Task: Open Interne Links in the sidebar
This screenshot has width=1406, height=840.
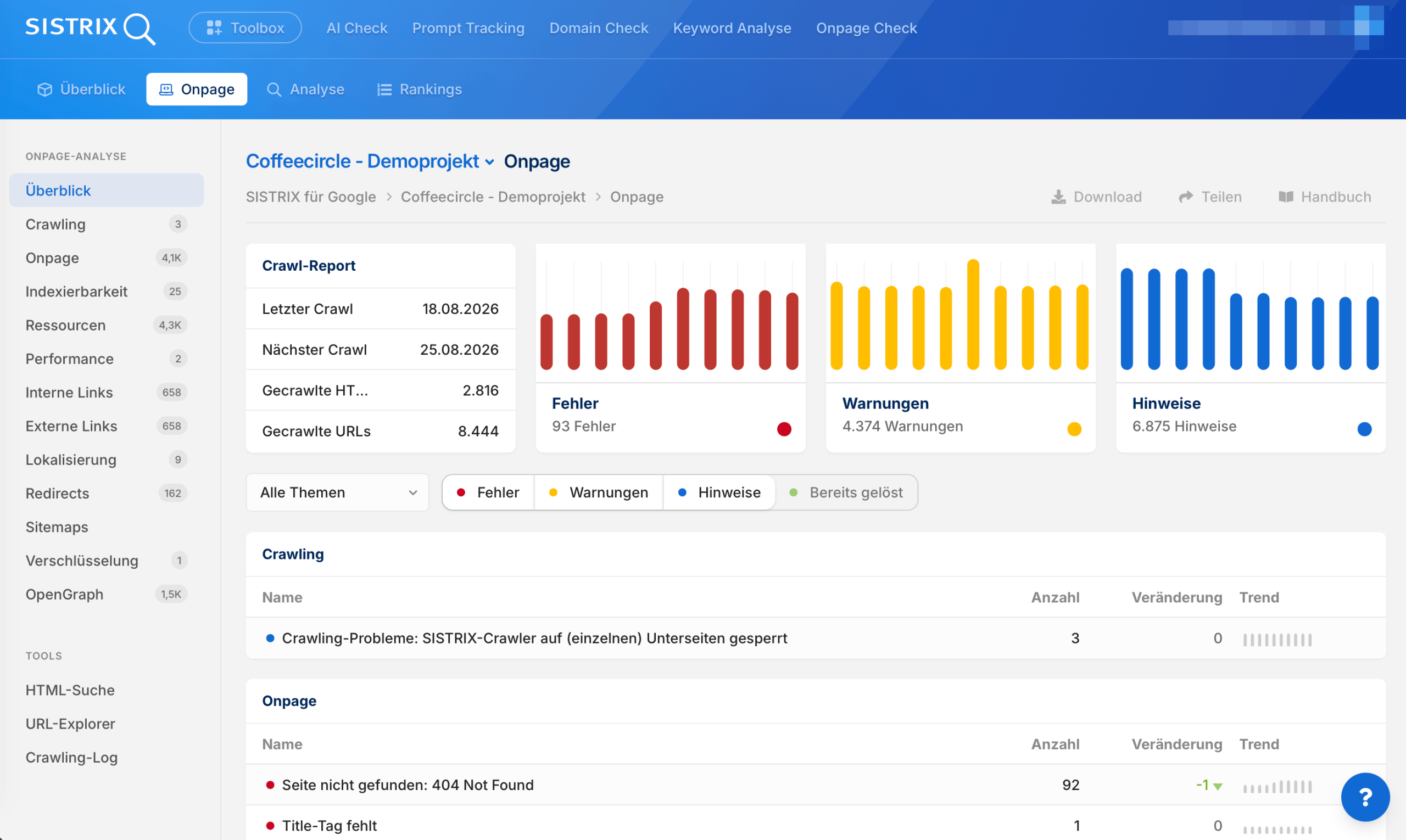Action: pos(107,392)
